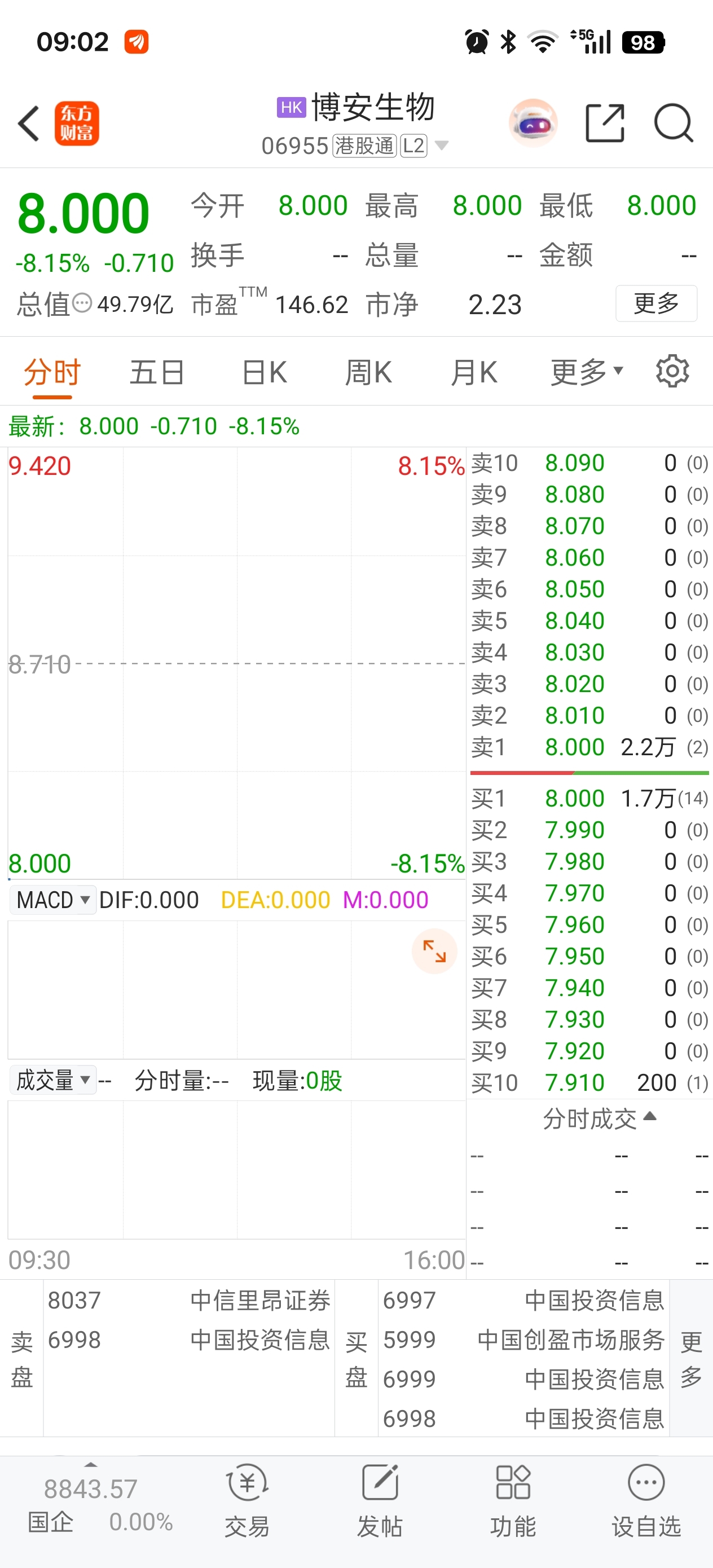Viewport: 713px width, 1568px height.
Task: Tap the volume sub-chart area
Action: pyautogui.click(x=236, y=1170)
